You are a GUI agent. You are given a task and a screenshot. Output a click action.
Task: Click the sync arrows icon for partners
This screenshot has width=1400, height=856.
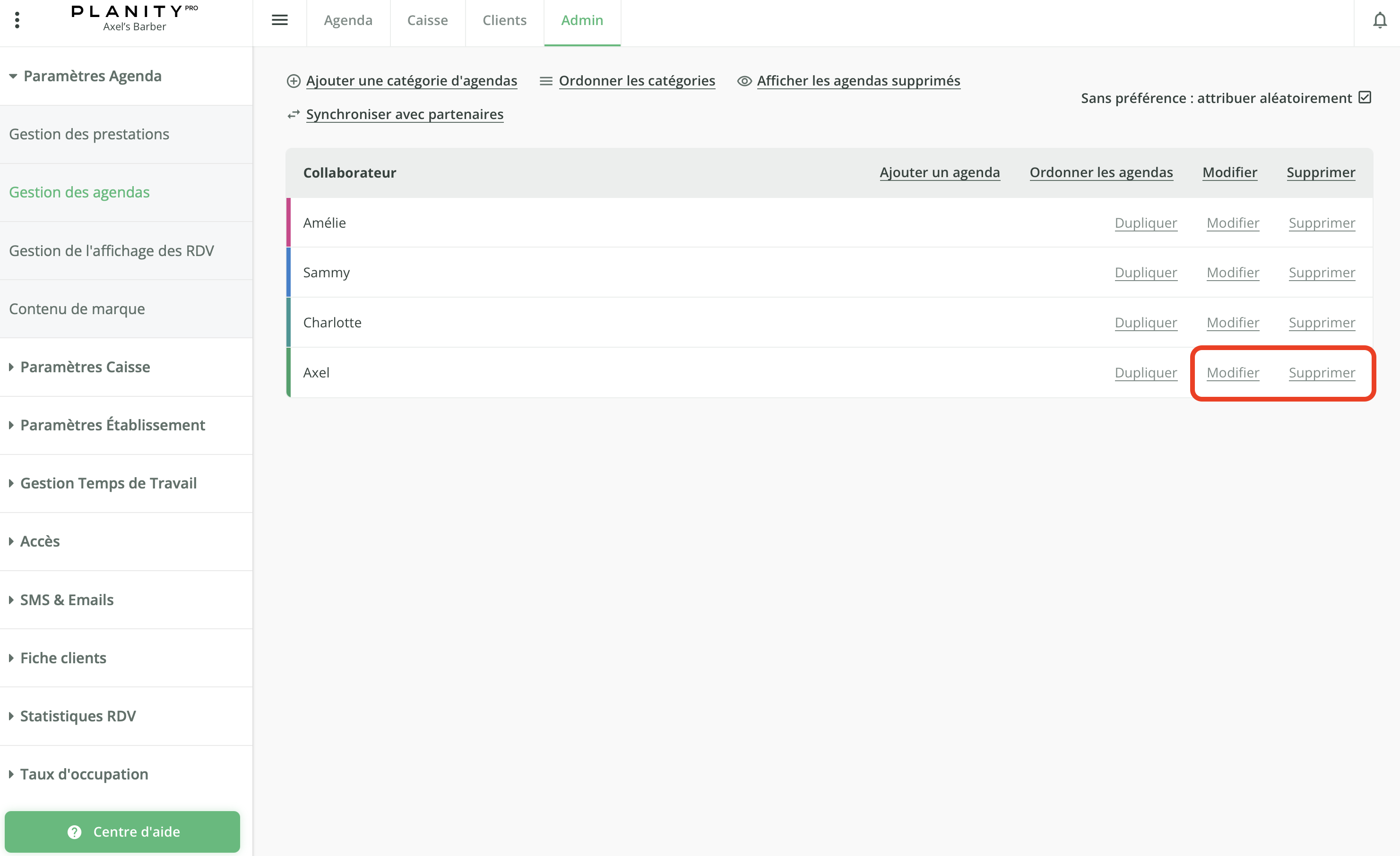[293, 115]
